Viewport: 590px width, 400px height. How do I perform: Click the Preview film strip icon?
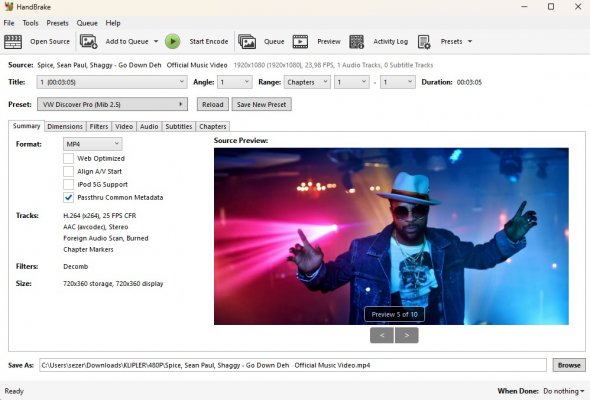[x=300, y=41]
